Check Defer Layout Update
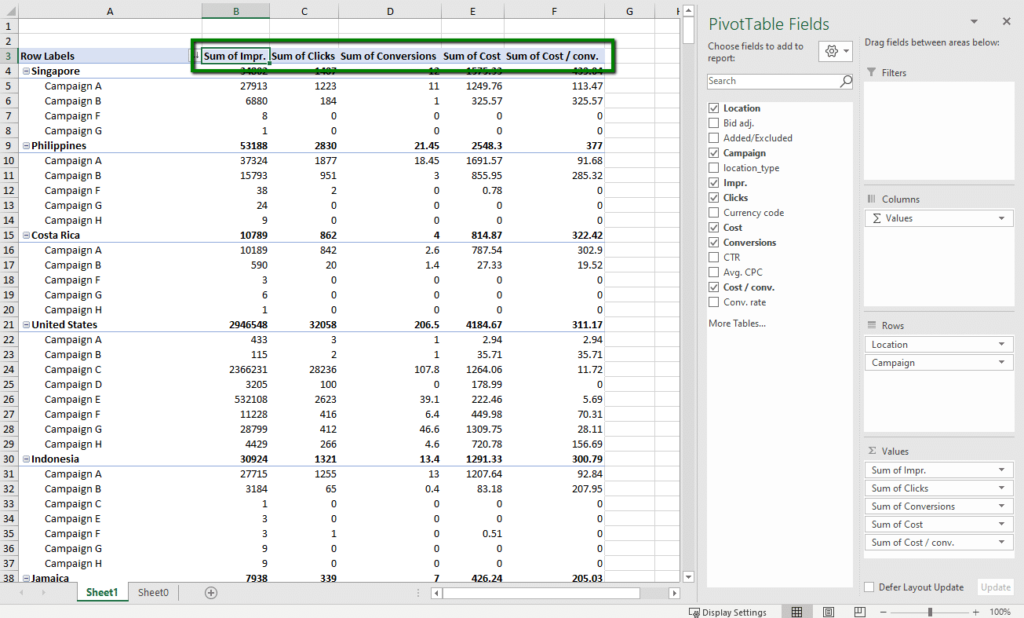 tap(870, 587)
